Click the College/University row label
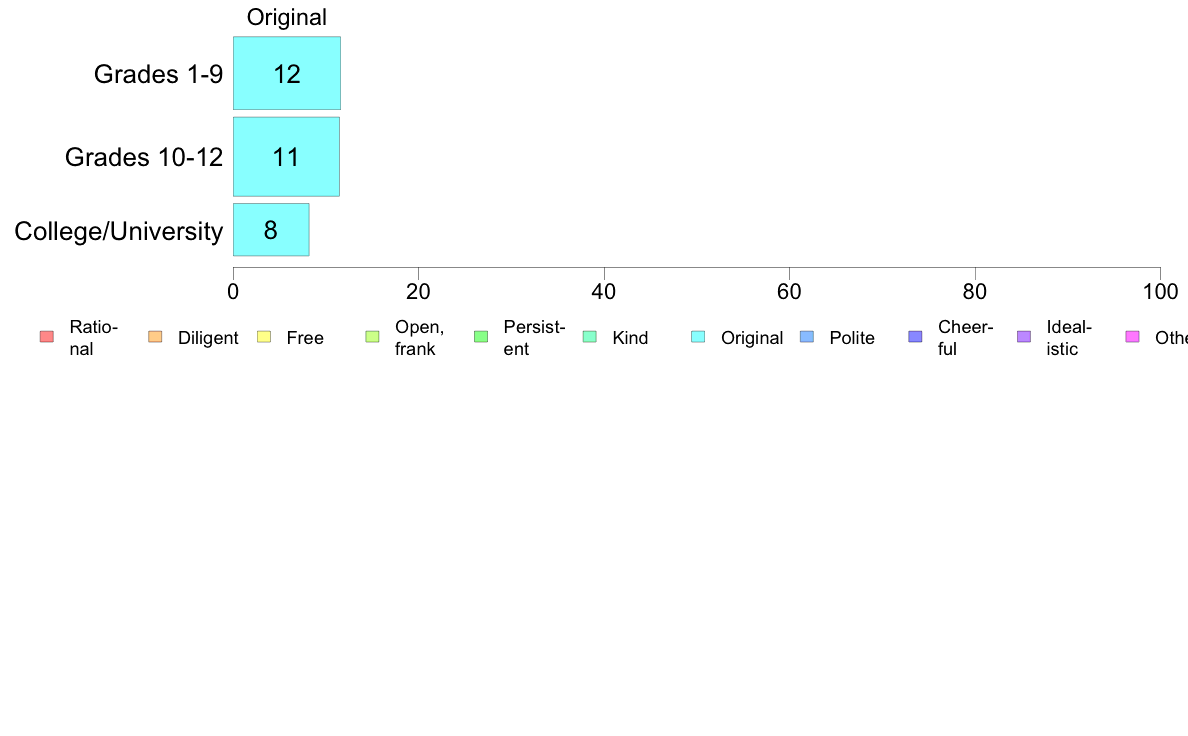Viewport: 1188px width, 736px height. [x=119, y=231]
